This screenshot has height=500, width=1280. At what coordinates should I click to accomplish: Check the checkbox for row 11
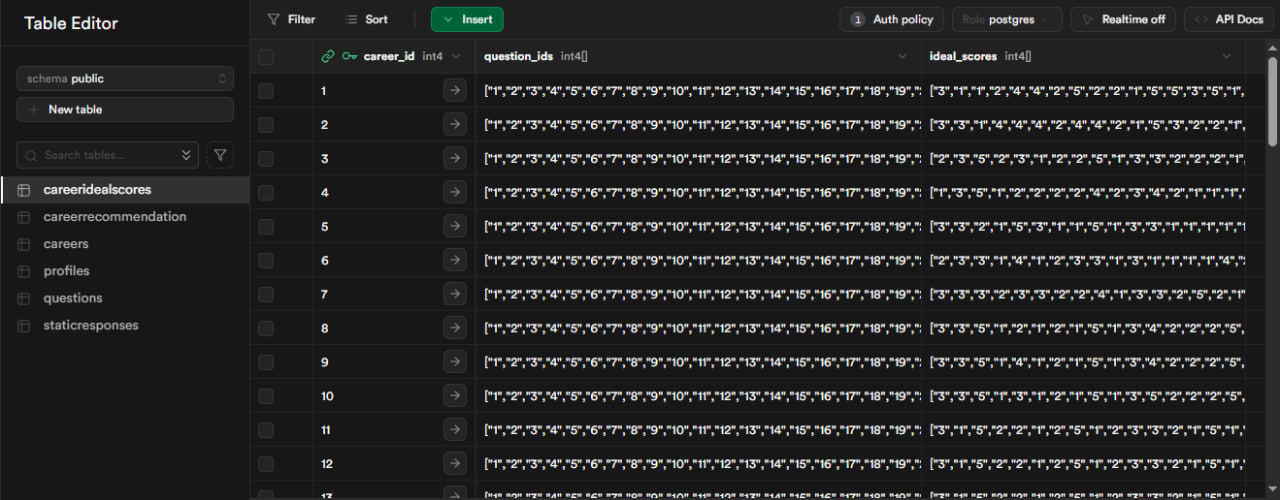click(x=266, y=431)
